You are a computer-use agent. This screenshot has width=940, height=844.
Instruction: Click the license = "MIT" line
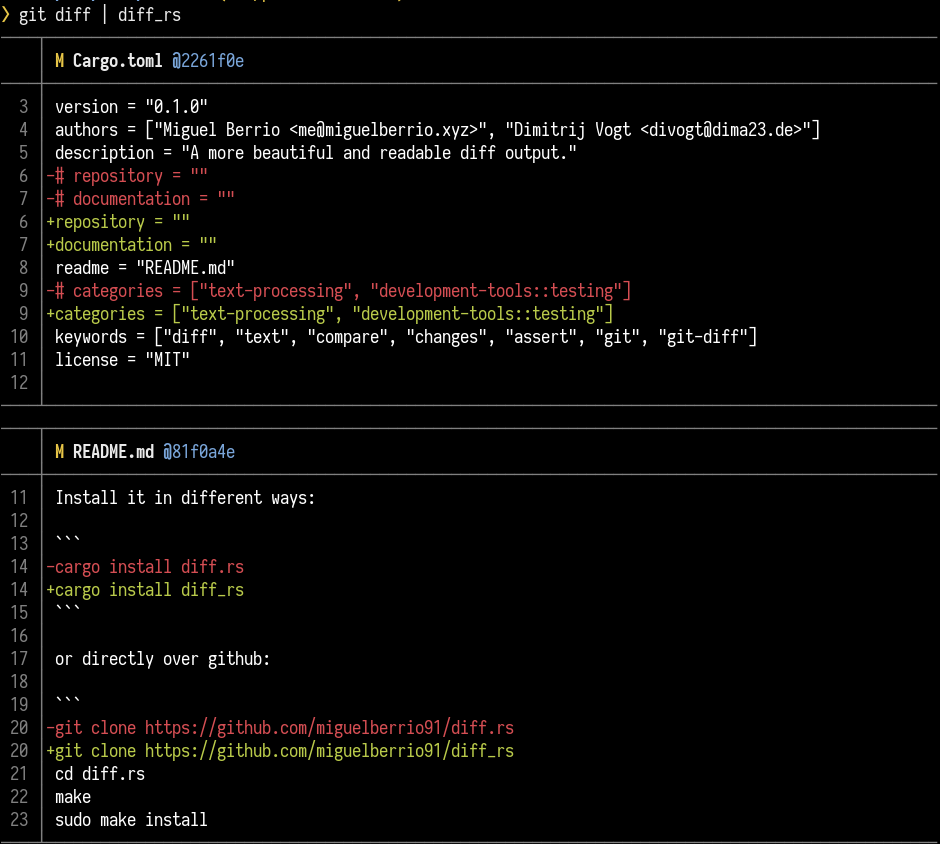click(122, 360)
